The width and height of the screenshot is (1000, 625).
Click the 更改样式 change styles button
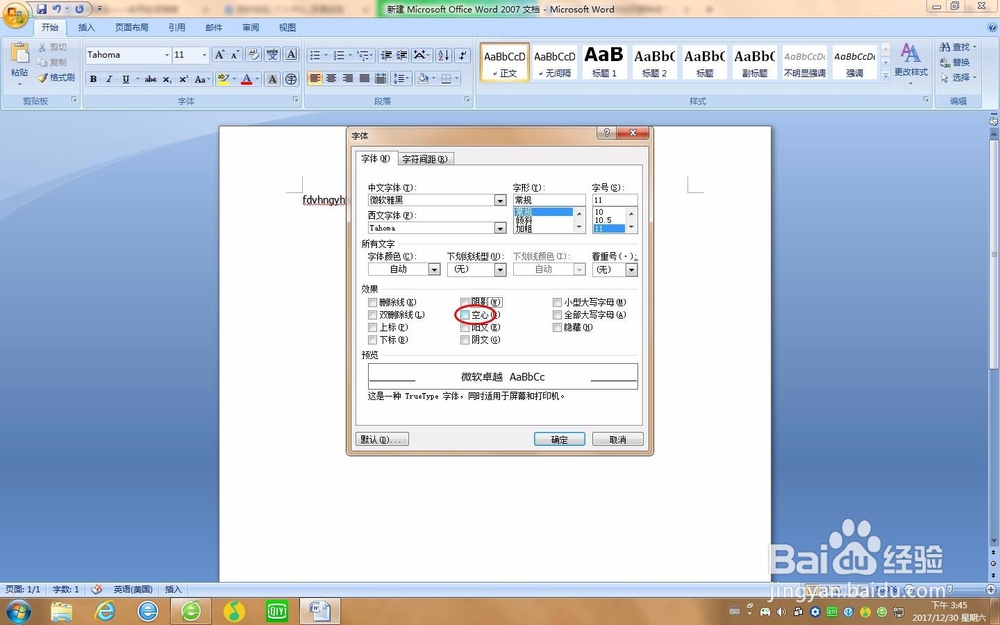(x=911, y=62)
